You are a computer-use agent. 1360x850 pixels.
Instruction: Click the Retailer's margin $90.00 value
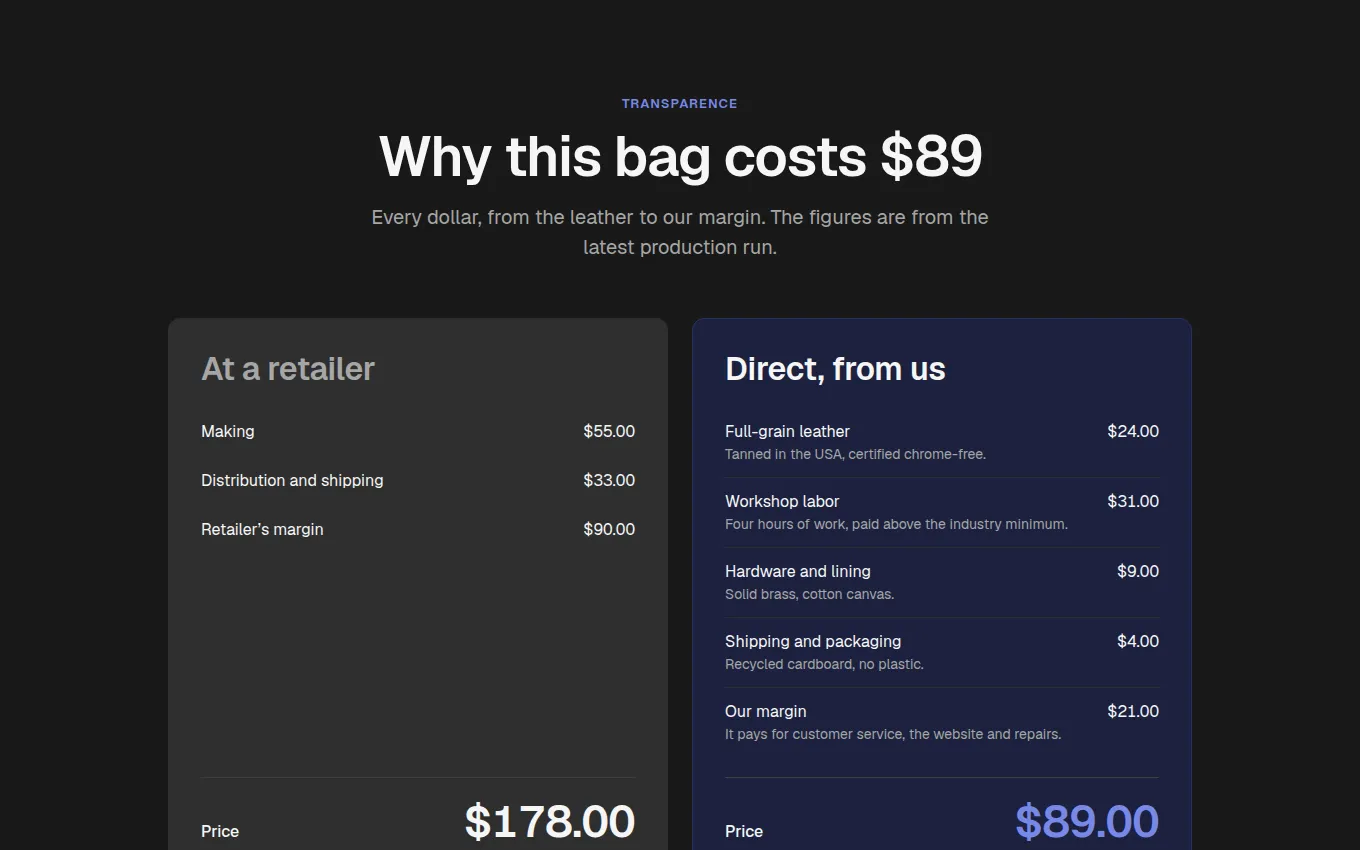pos(609,530)
